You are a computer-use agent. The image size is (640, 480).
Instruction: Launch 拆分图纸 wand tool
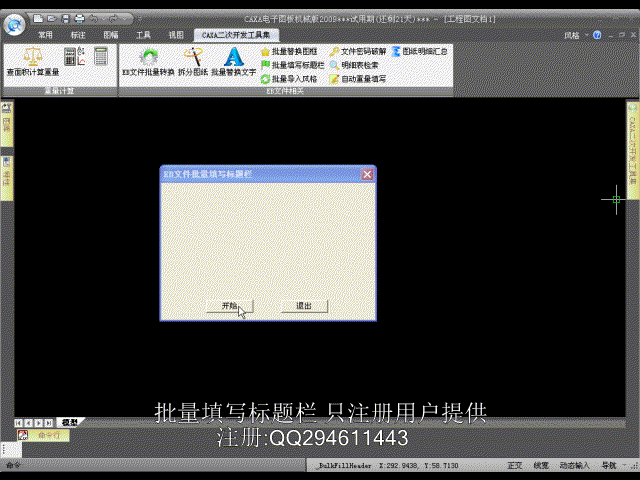[193, 62]
